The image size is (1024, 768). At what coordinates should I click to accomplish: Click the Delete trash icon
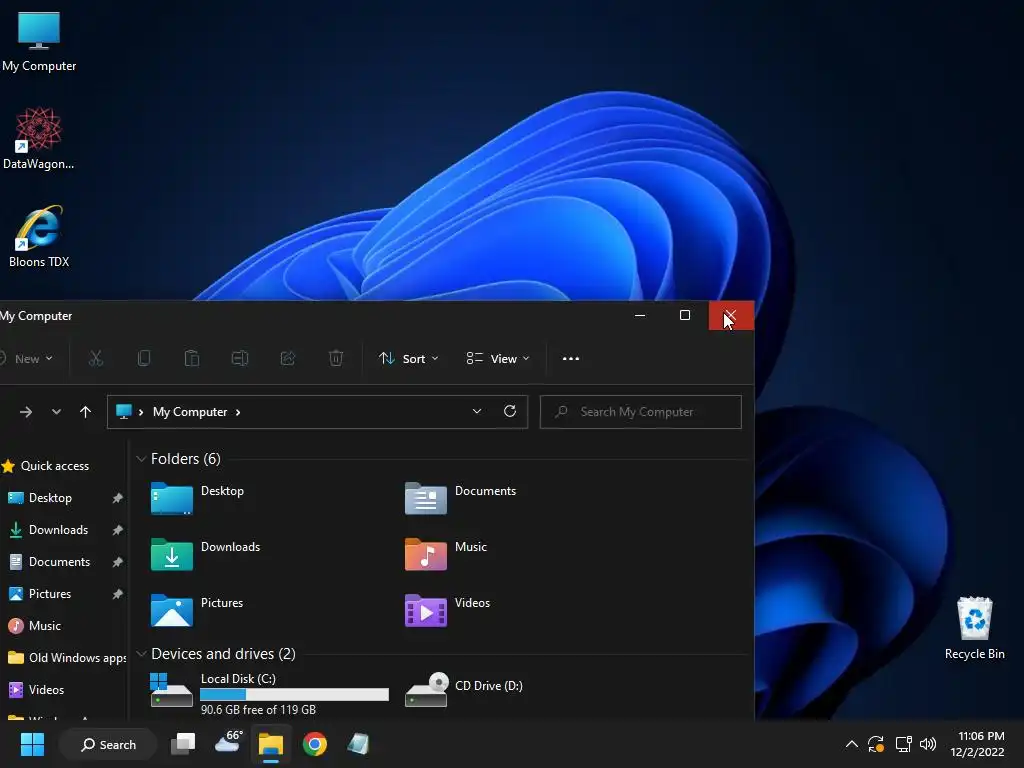click(x=336, y=358)
